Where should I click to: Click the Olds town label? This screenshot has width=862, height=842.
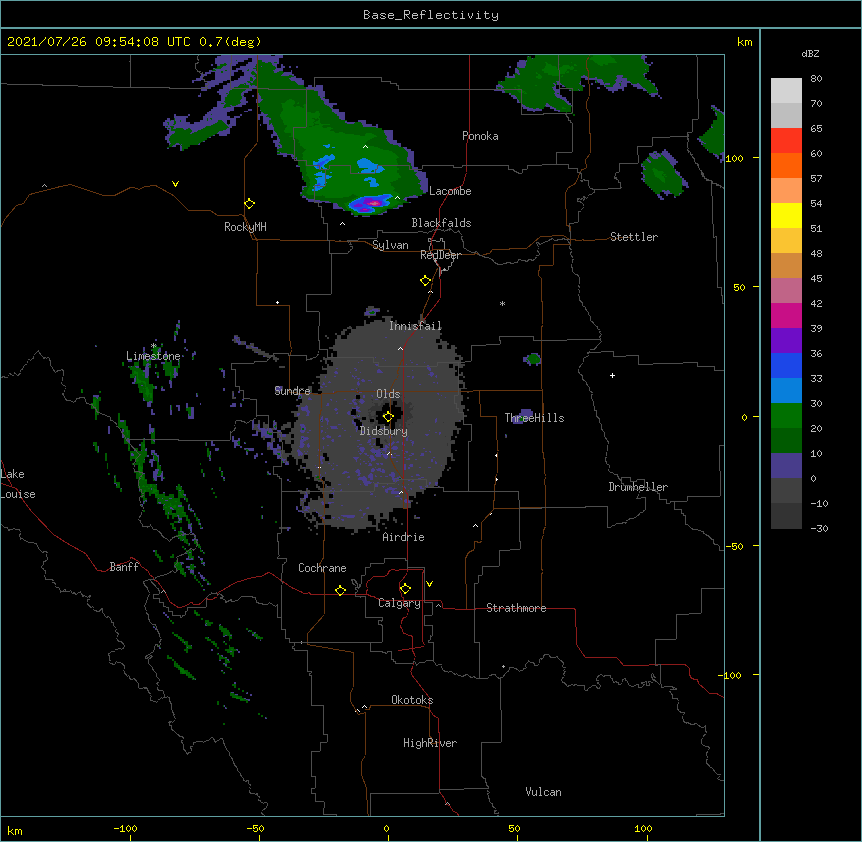point(388,394)
